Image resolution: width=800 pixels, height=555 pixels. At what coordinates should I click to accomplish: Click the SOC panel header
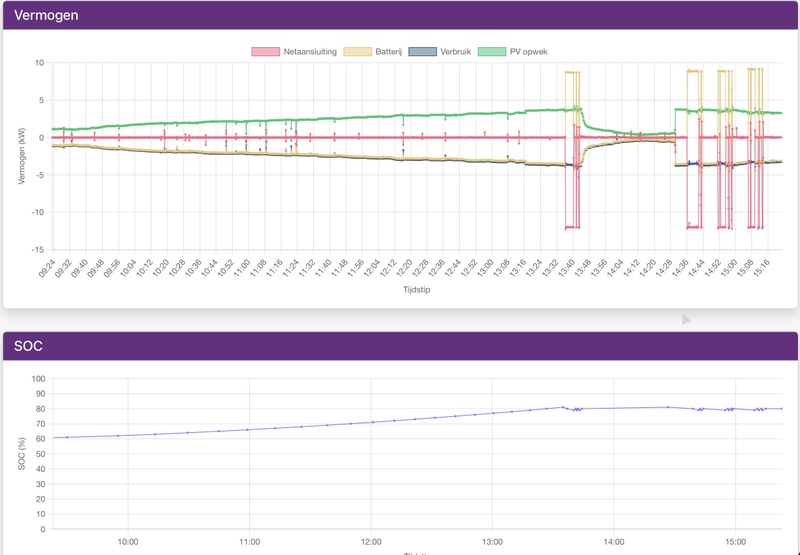(x=400, y=346)
